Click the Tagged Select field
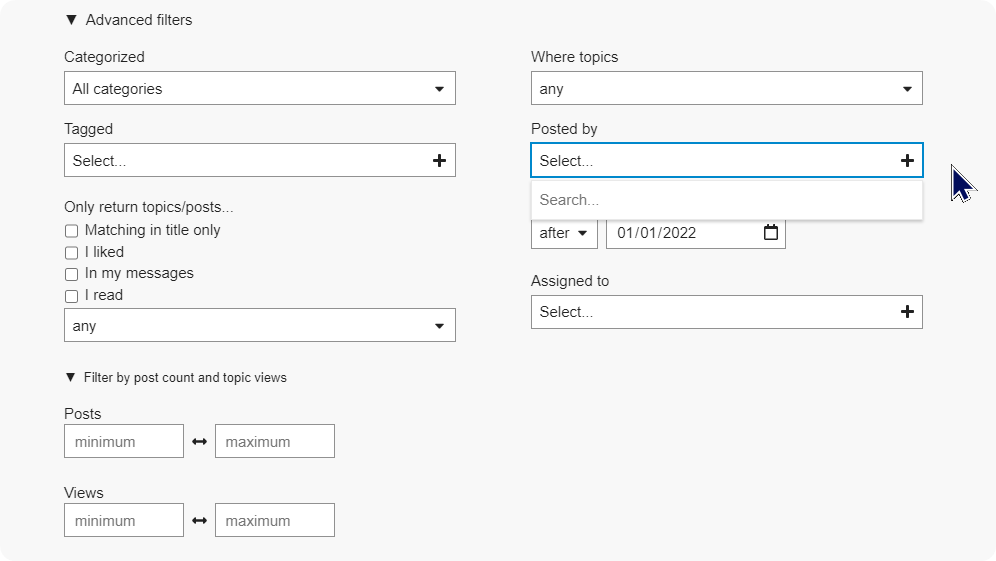The height and width of the screenshot is (561, 996). click(260, 160)
